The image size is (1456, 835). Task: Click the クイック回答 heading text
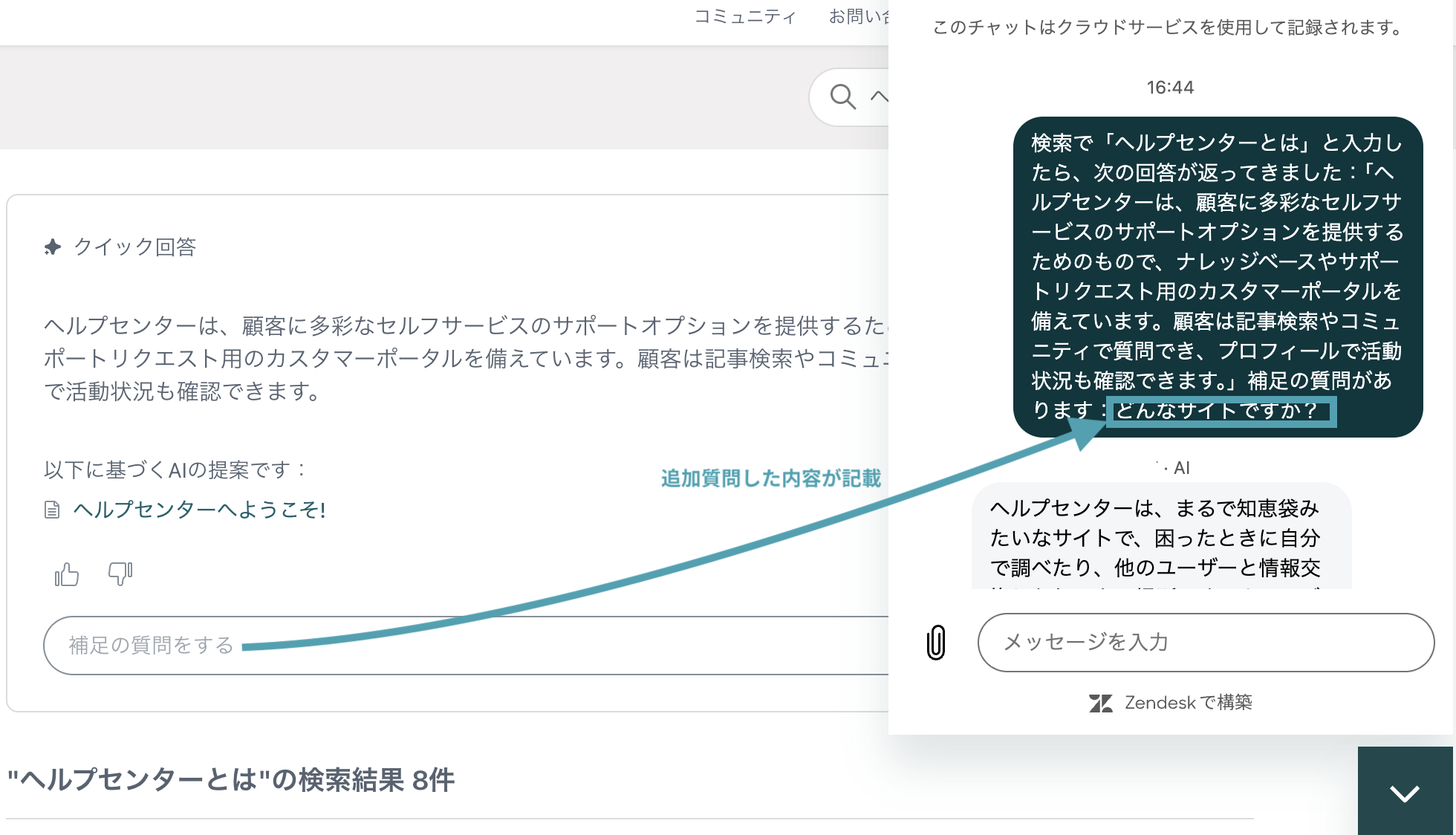point(134,247)
